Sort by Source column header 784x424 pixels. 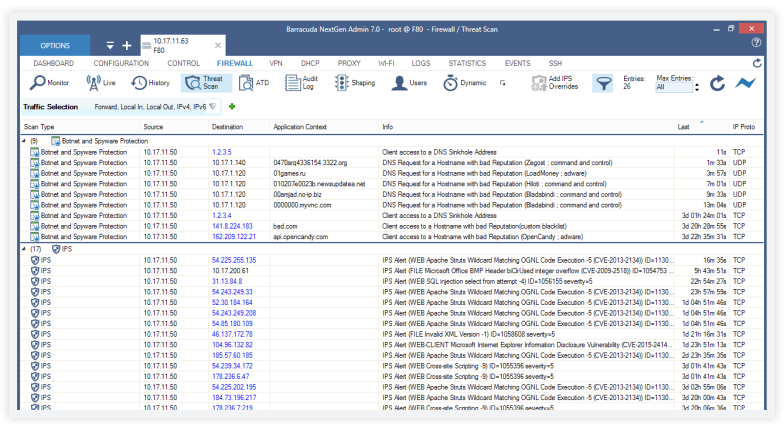pyautogui.click(x=174, y=127)
